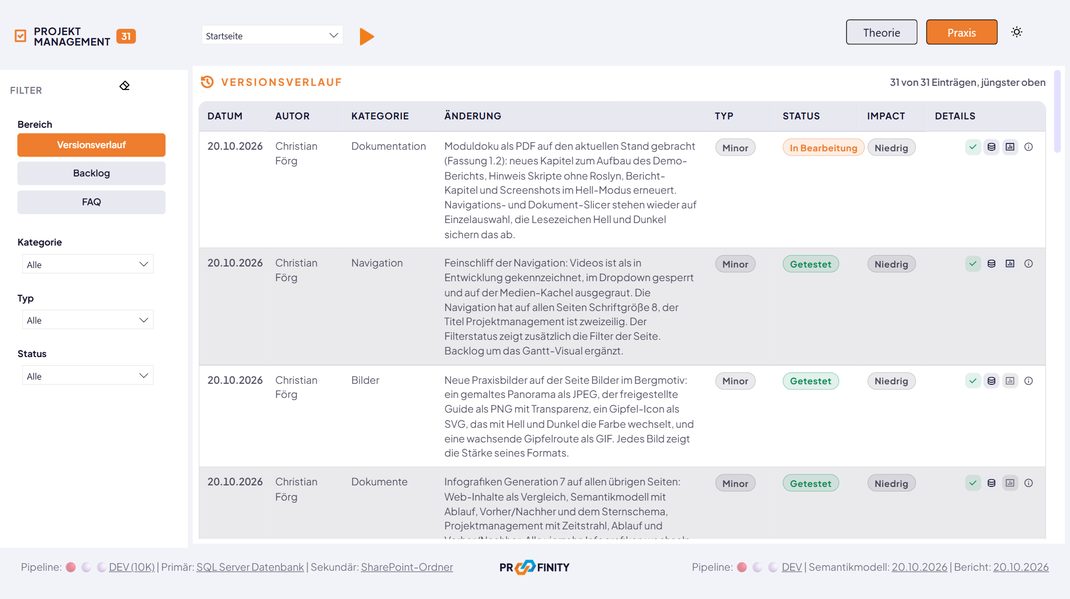Click the history clock icon beside Versionsverlauf heading
Viewport: 1070px width, 599px height.
pos(207,82)
